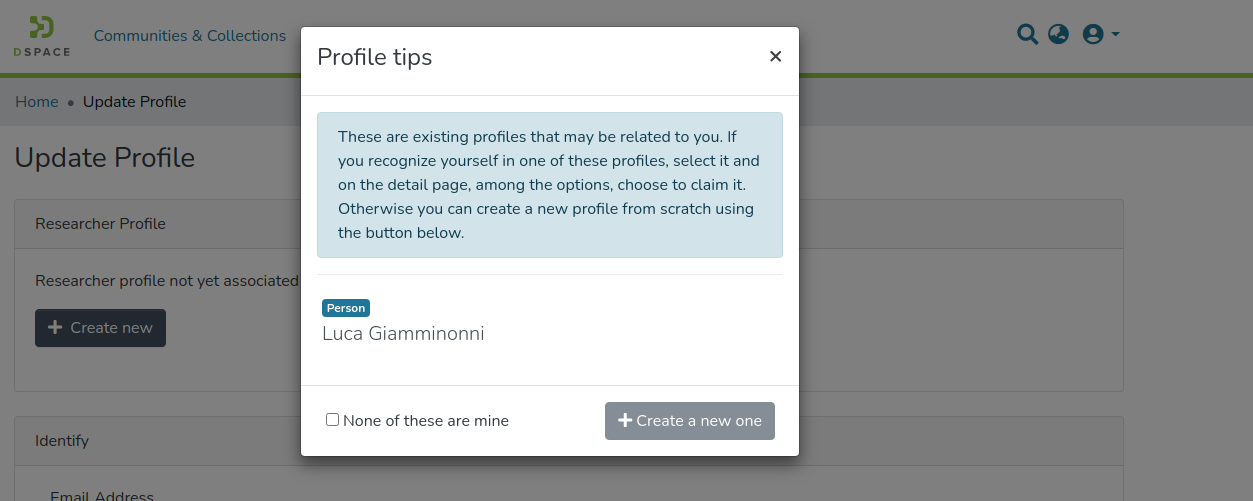Check the None of these are mine box
Viewport: 1253px width, 501px height.
[333, 420]
